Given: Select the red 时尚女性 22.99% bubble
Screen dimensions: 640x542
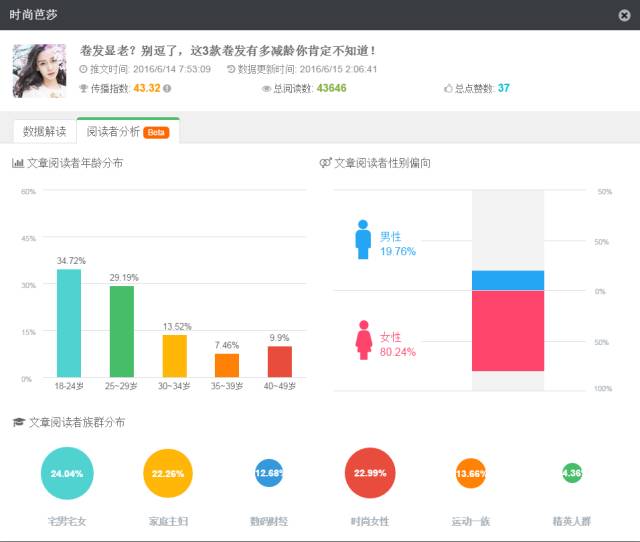Looking at the screenshot, I should coord(370,473).
